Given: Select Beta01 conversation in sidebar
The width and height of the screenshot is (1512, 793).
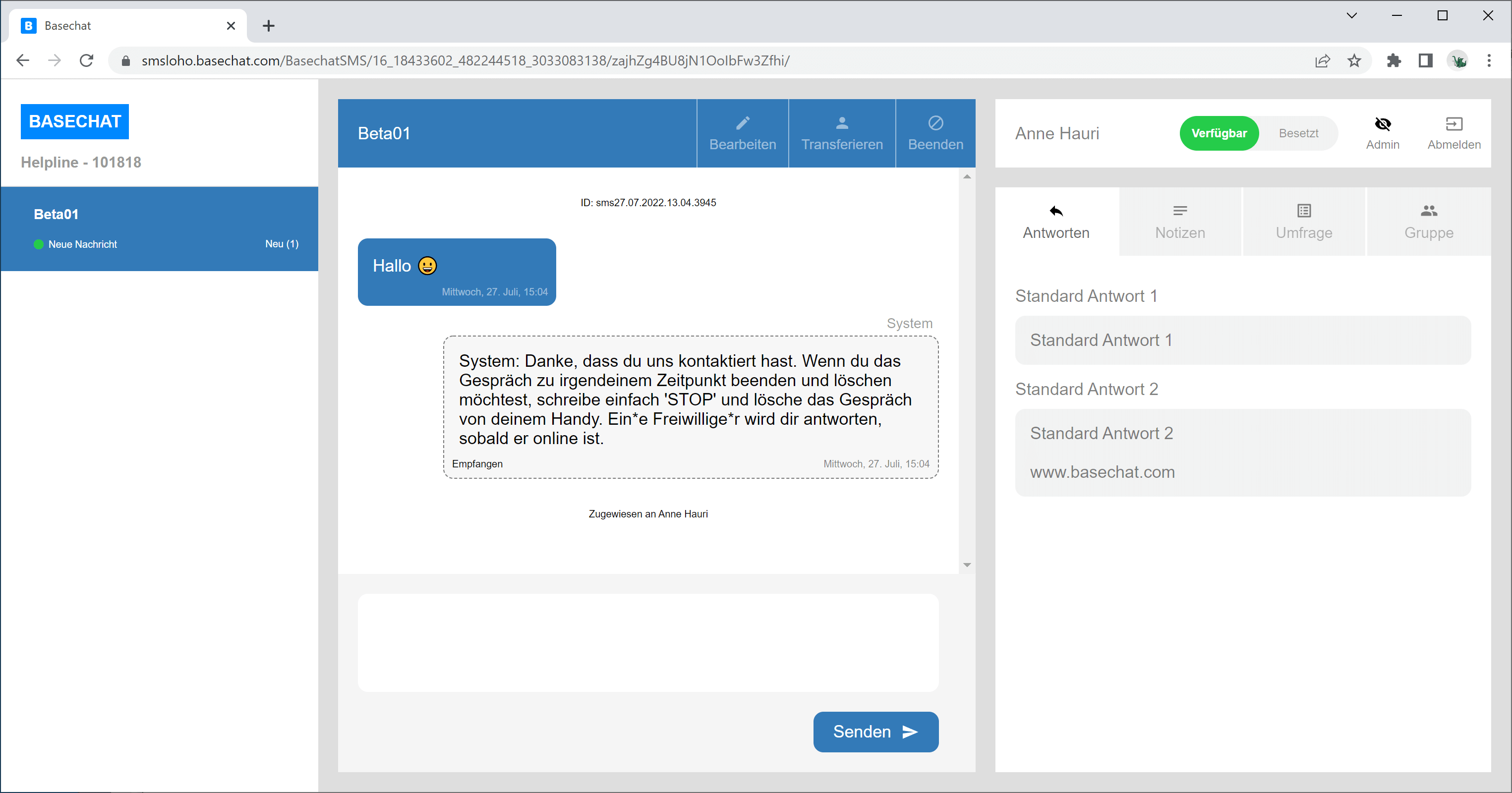Looking at the screenshot, I should [x=159, y=229].
